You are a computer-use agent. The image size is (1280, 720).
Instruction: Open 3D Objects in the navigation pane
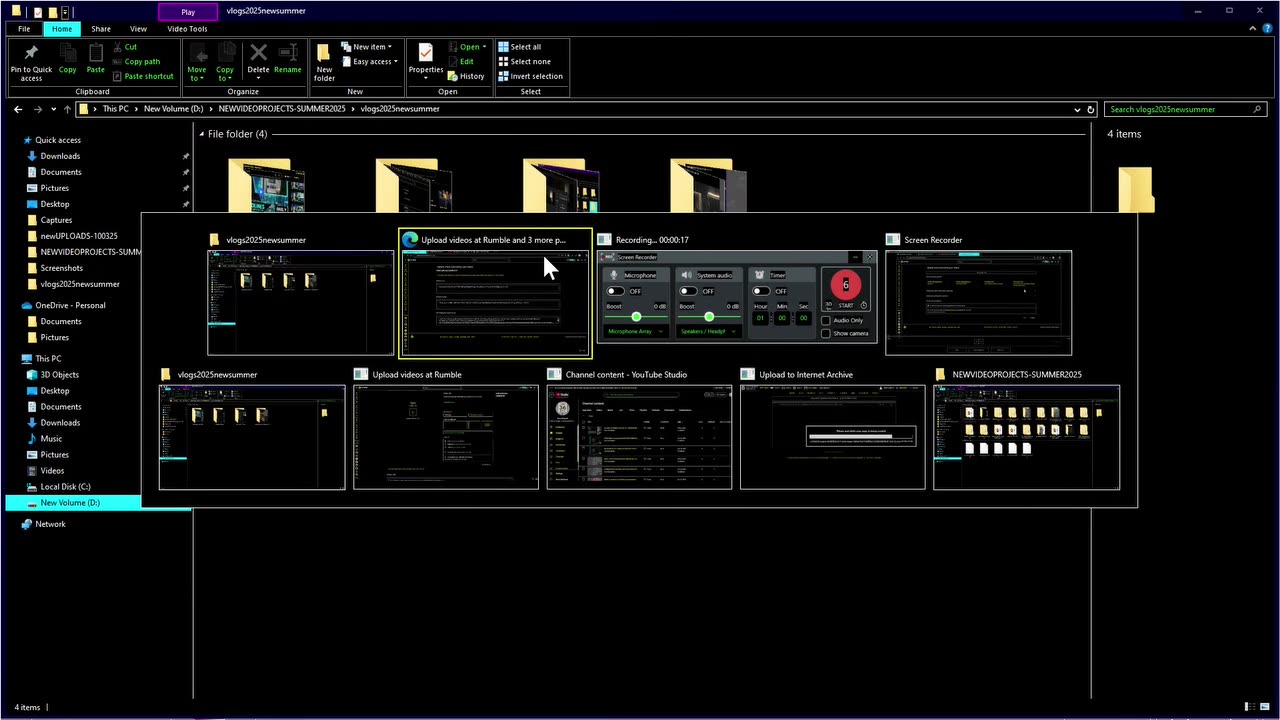59,375
